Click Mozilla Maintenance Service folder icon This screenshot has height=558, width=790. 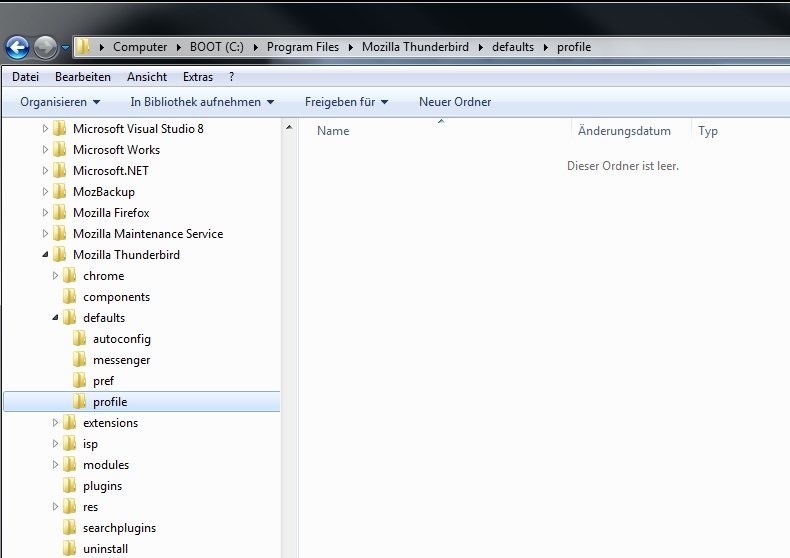59,234
